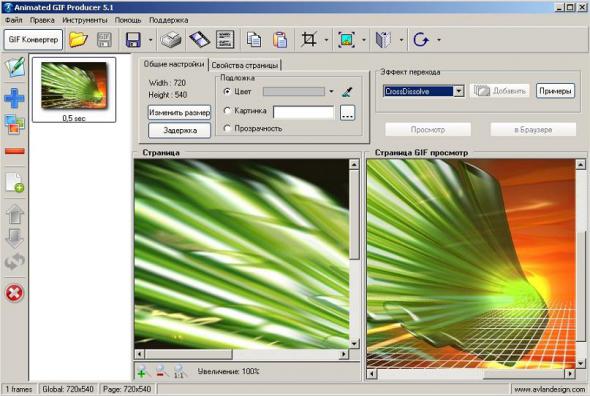
Task: Click the Задержка button
Action: coord(179,131)
